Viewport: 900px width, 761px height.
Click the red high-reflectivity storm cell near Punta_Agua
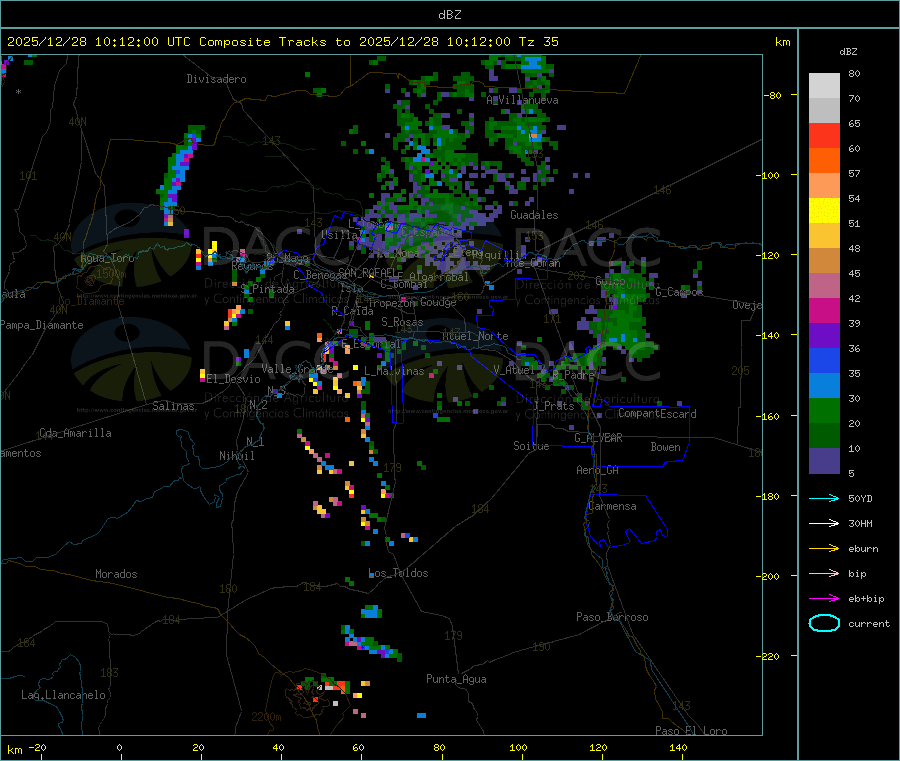(338, 685)
